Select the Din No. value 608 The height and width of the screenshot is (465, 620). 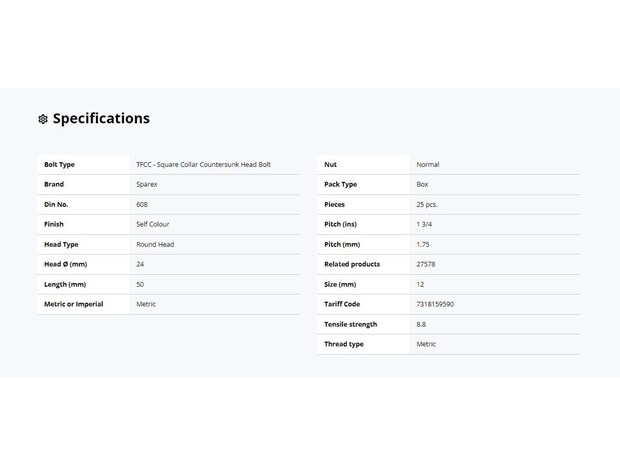tap(142, 204)
